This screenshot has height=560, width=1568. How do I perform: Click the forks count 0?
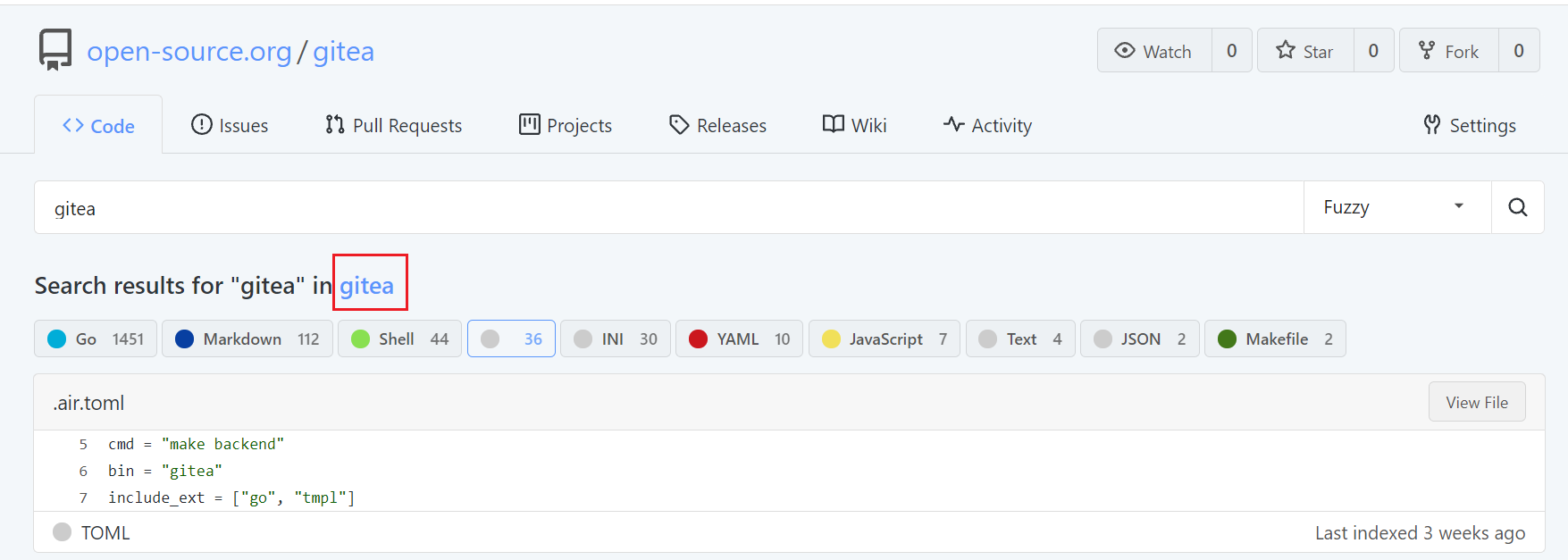1519,50
